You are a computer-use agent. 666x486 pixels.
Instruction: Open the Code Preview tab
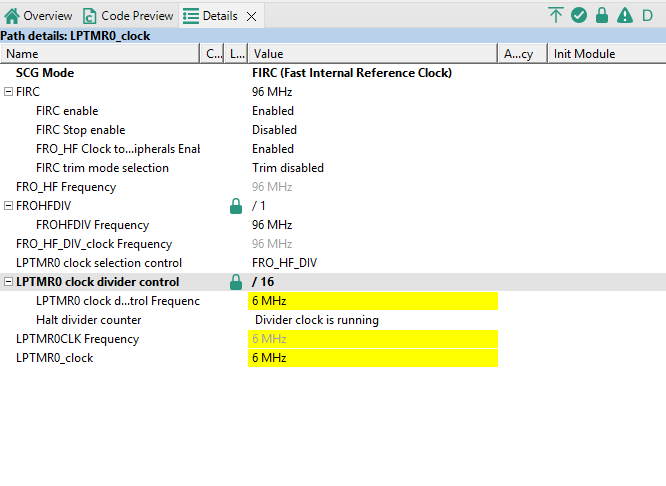(128, 16)
